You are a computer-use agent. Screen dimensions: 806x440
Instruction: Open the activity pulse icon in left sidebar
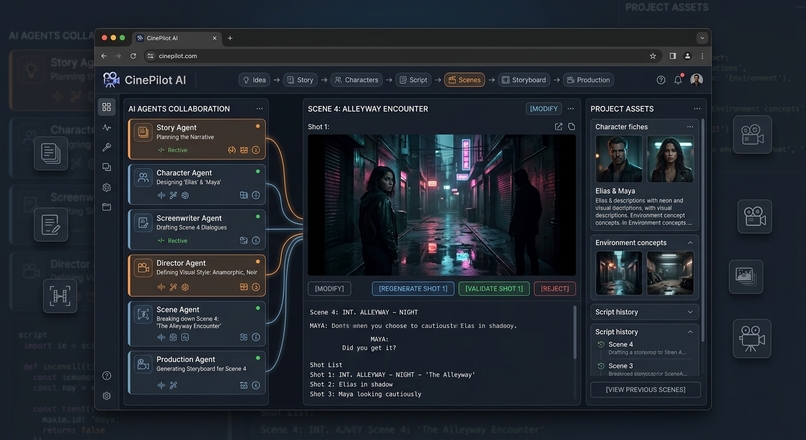[x=107, y=127]
